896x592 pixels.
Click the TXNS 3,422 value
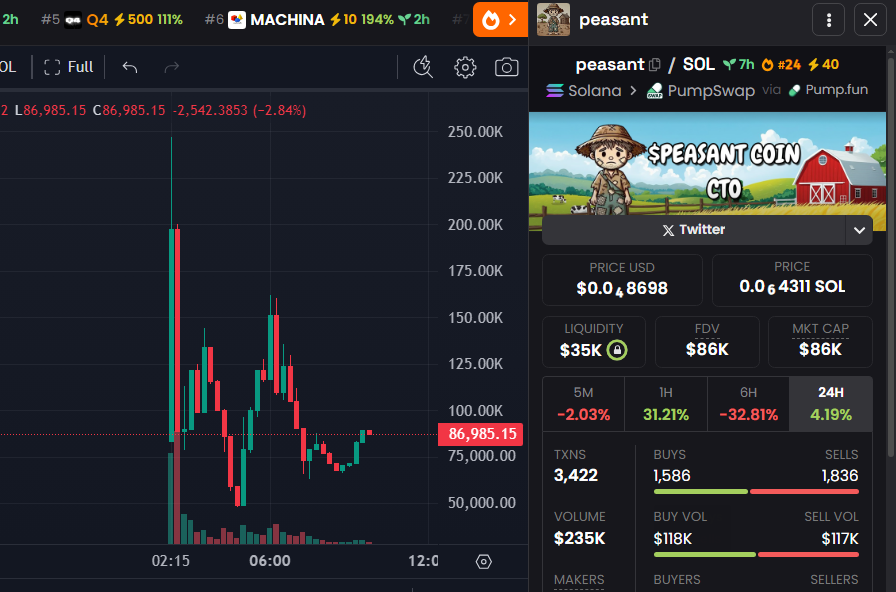[575, 475]
